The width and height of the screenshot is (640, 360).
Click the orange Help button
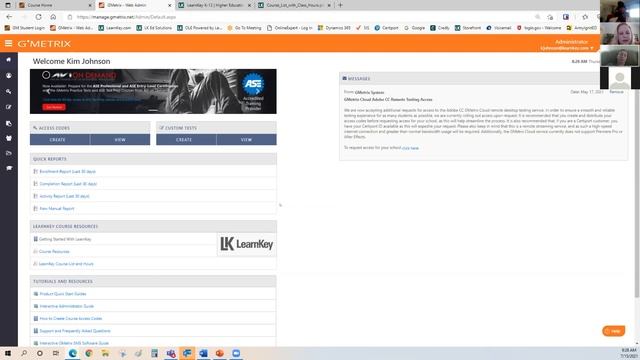[613, 331]
